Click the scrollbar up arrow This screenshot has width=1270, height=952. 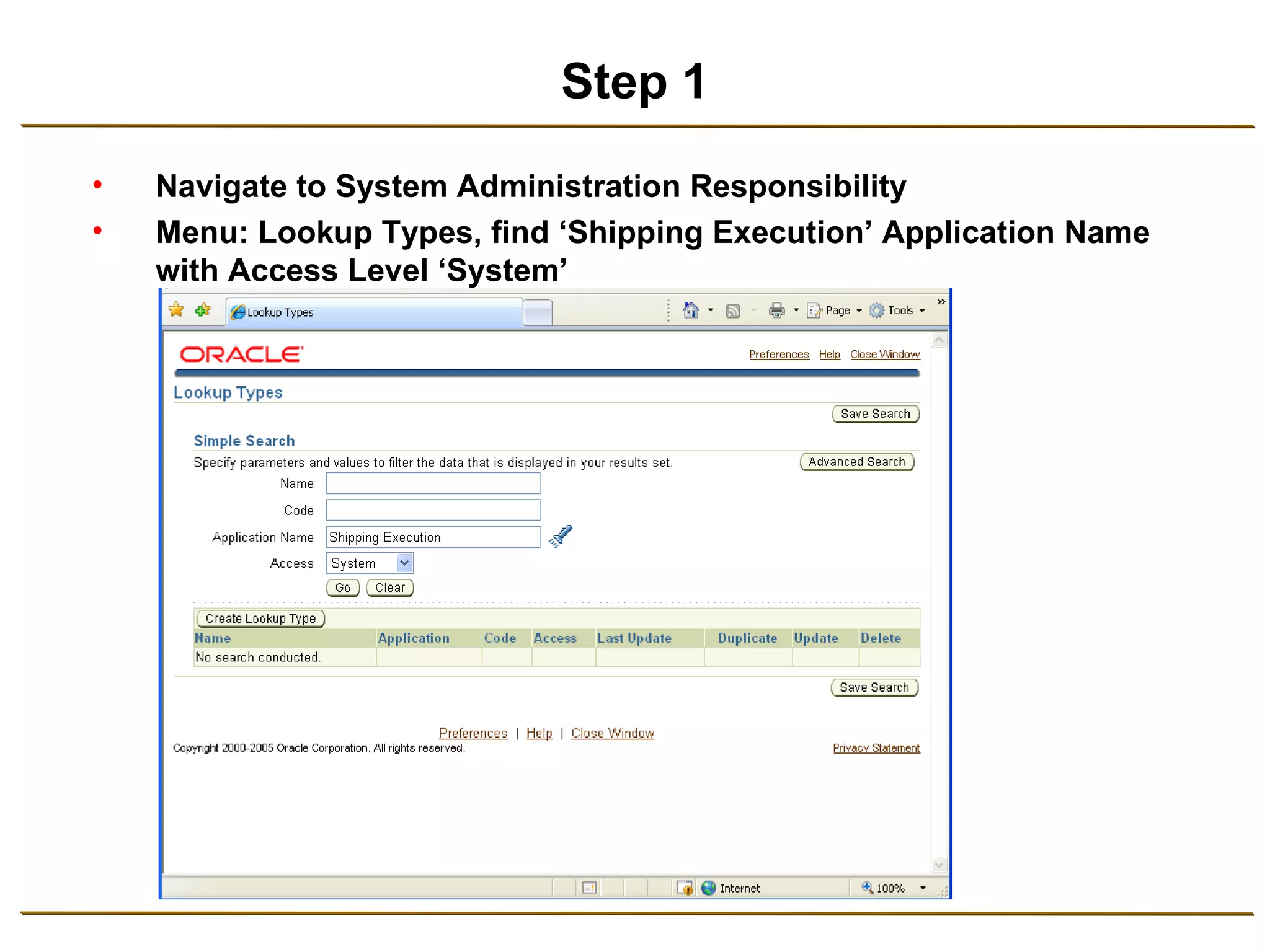(x=939, y=340)
